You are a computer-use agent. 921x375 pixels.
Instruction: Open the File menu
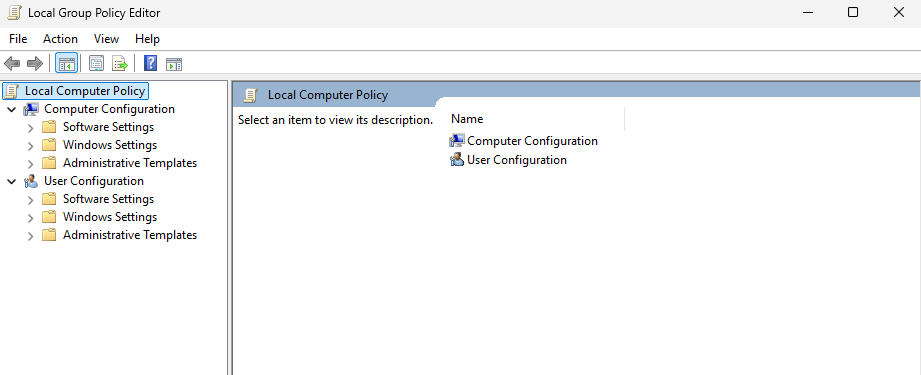point(18,39)
